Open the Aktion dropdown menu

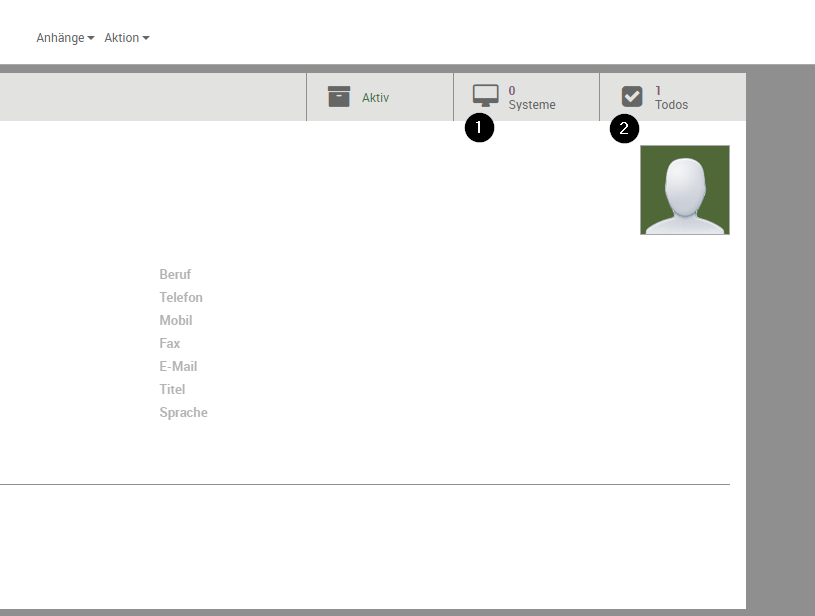point(126,38)
